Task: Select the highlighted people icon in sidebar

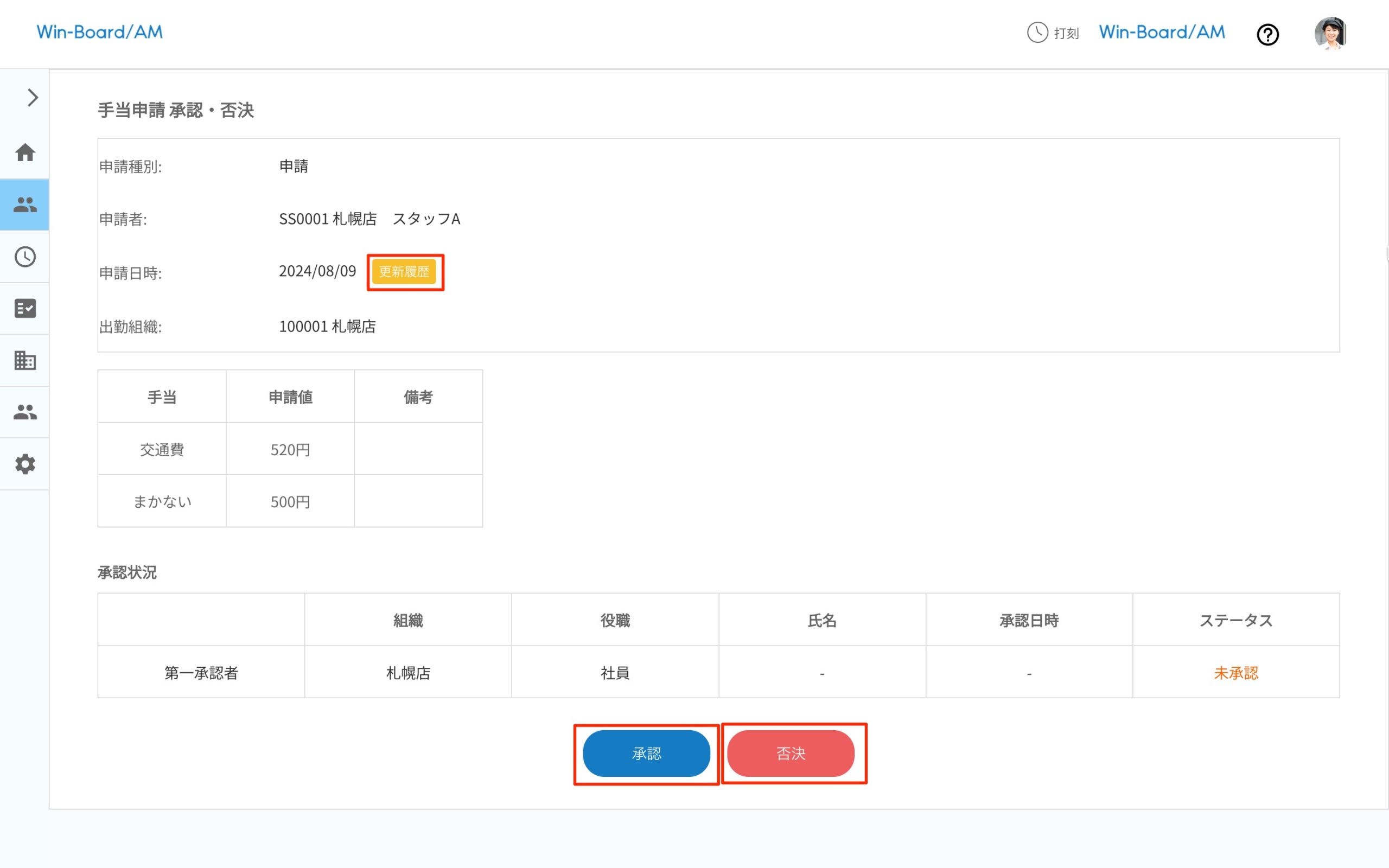Action: 24,205
